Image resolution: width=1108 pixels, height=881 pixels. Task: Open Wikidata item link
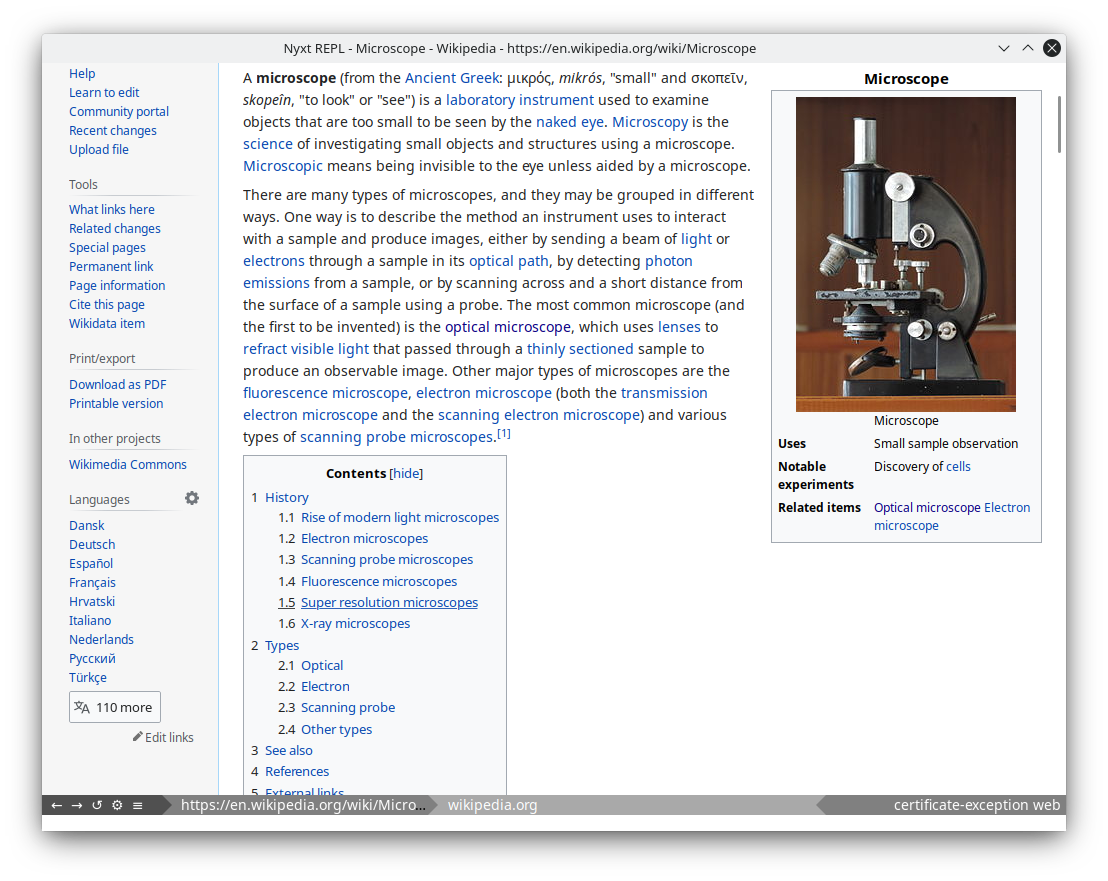(107, 324)
